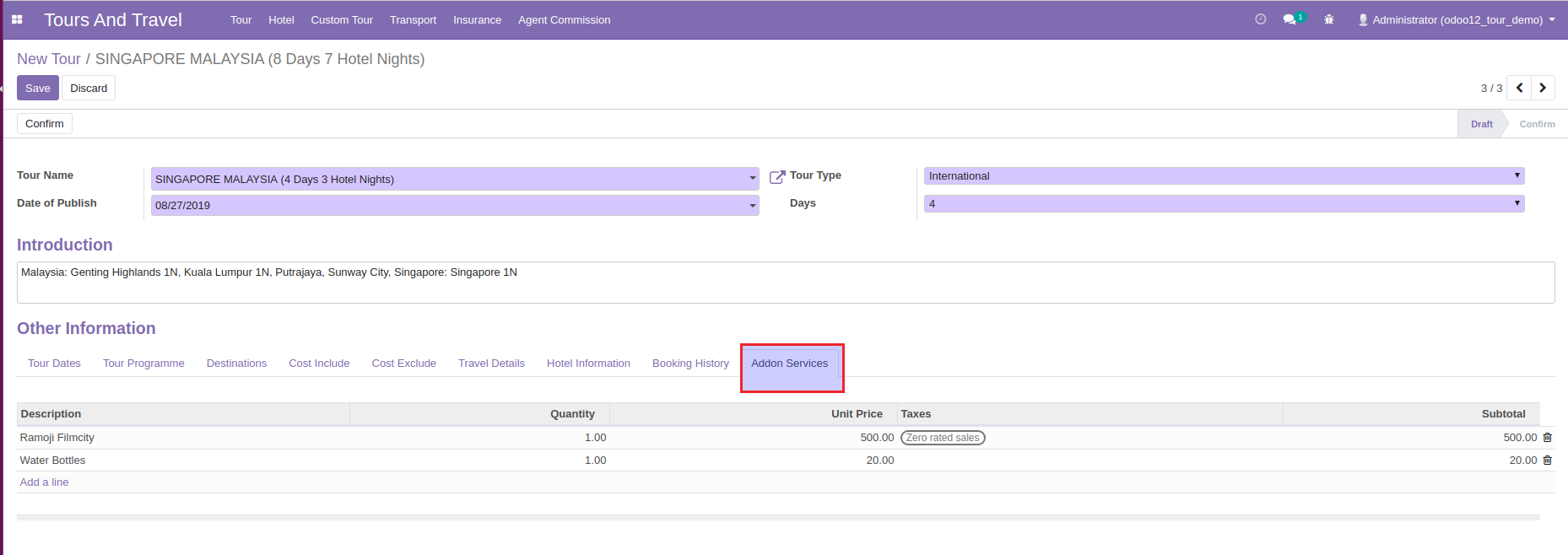
Task: Click the Confirm action button
Action: click(45, 123)
